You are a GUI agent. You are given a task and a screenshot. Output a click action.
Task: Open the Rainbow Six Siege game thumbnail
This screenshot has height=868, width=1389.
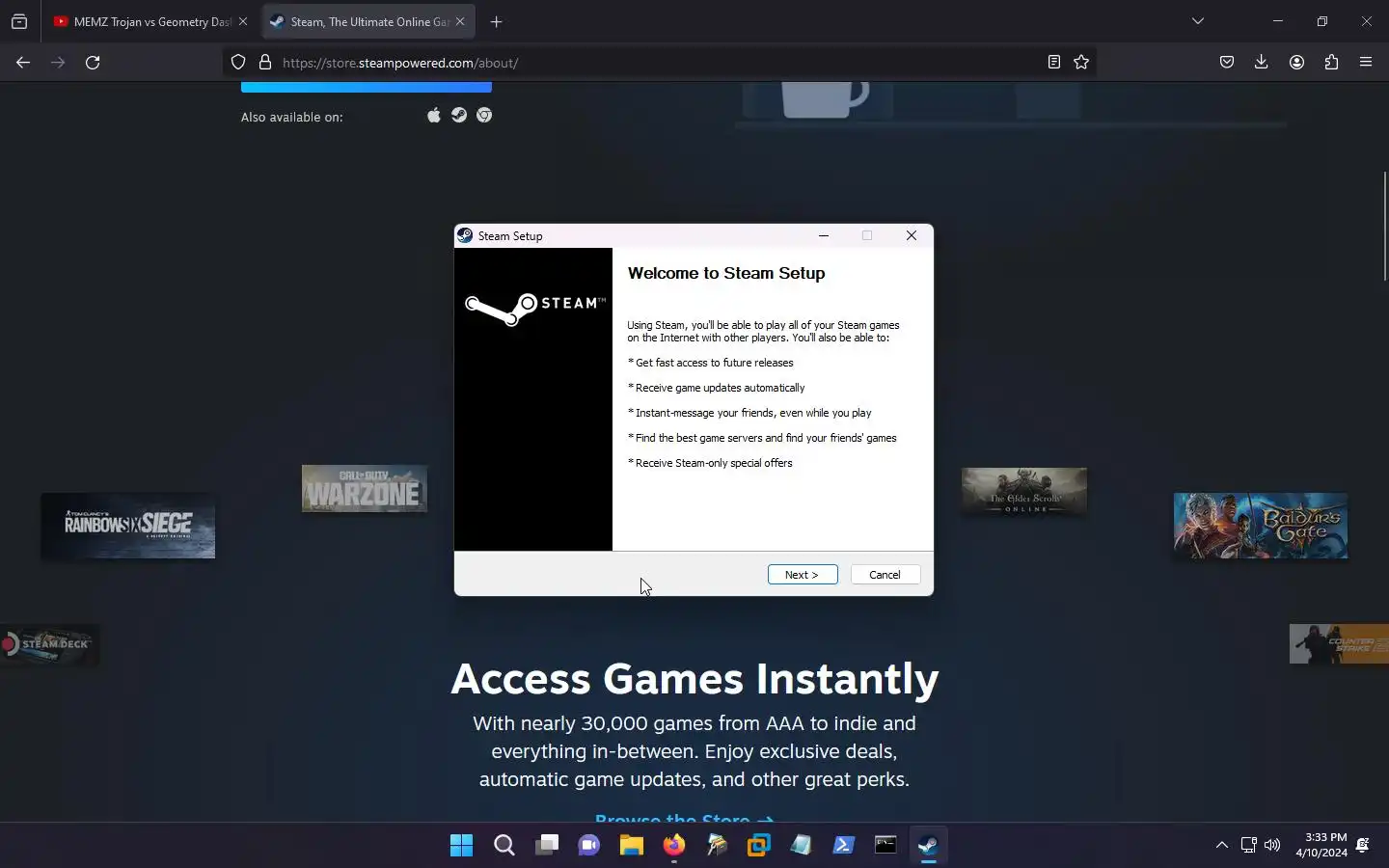pos(128,526)
